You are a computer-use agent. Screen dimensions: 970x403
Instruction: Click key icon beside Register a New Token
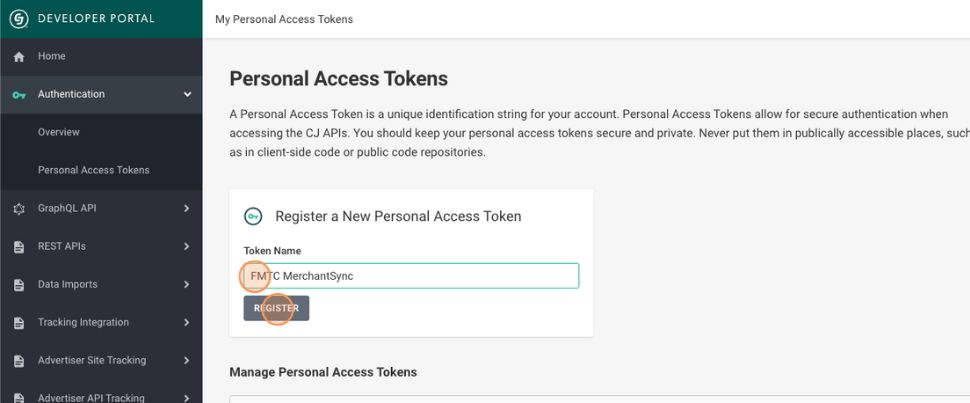coord(253,216)
